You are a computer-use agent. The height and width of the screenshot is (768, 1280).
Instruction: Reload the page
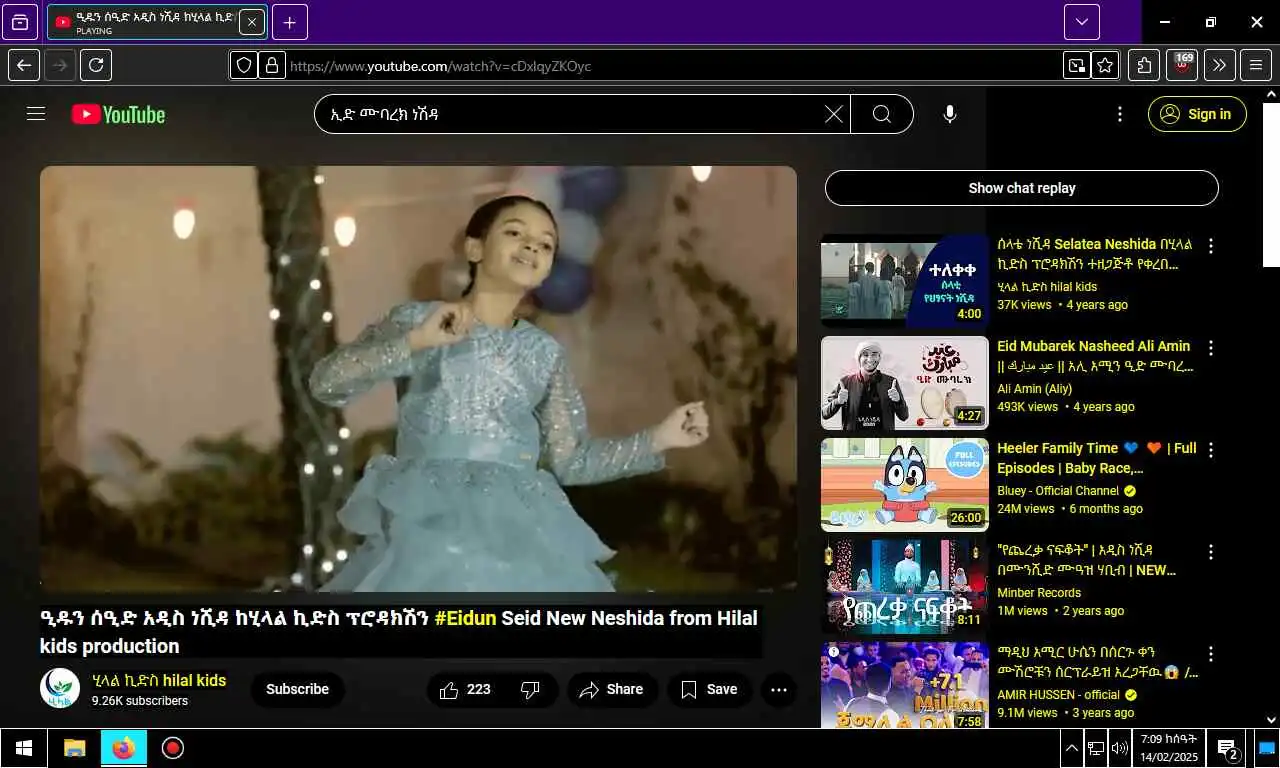[96, 66]
